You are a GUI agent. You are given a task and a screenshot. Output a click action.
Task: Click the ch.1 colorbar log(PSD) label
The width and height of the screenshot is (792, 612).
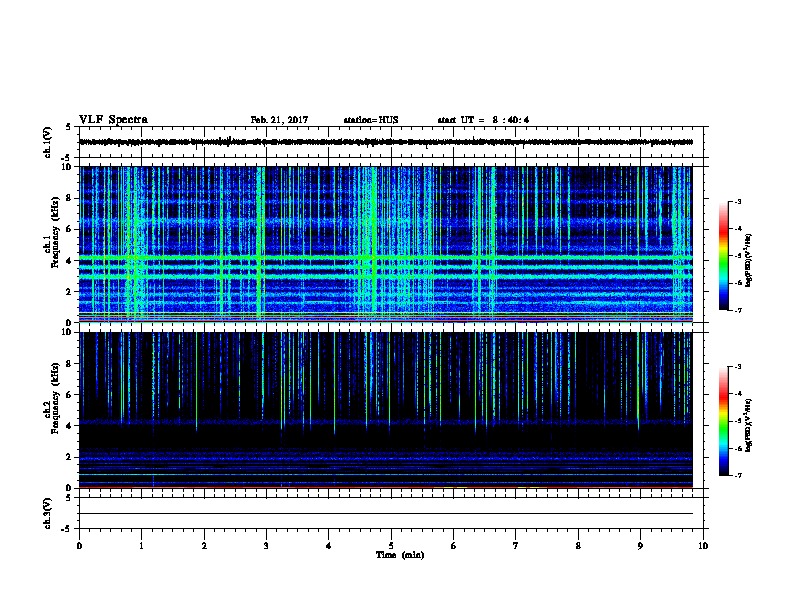(749, 260)
